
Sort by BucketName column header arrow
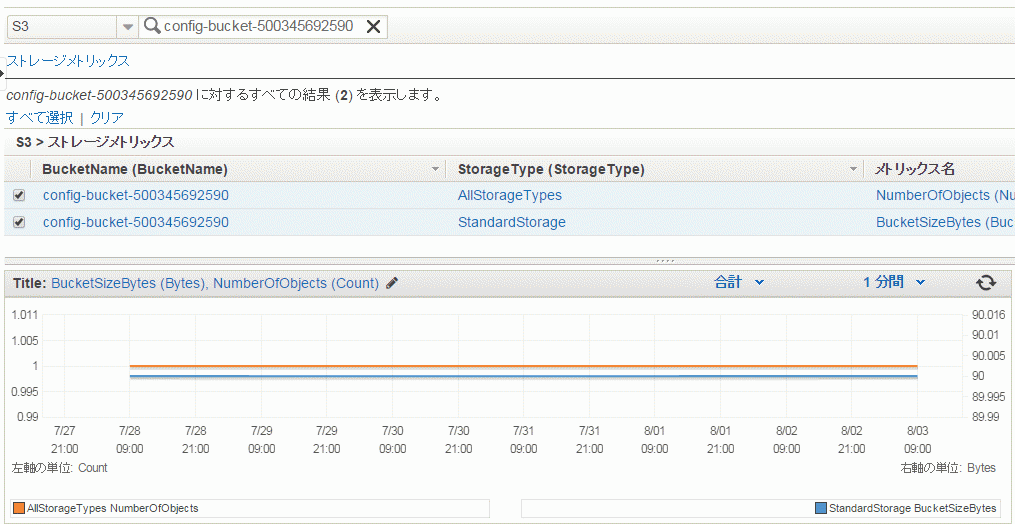(436, 170)
